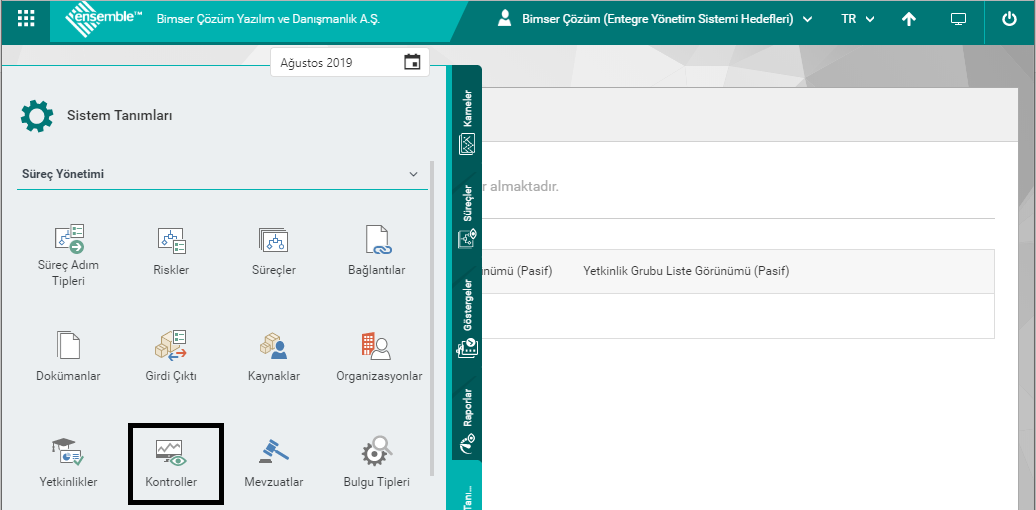1036x510 pixels.
Task: Open the Kontroller icon
Action: (171, 452)
